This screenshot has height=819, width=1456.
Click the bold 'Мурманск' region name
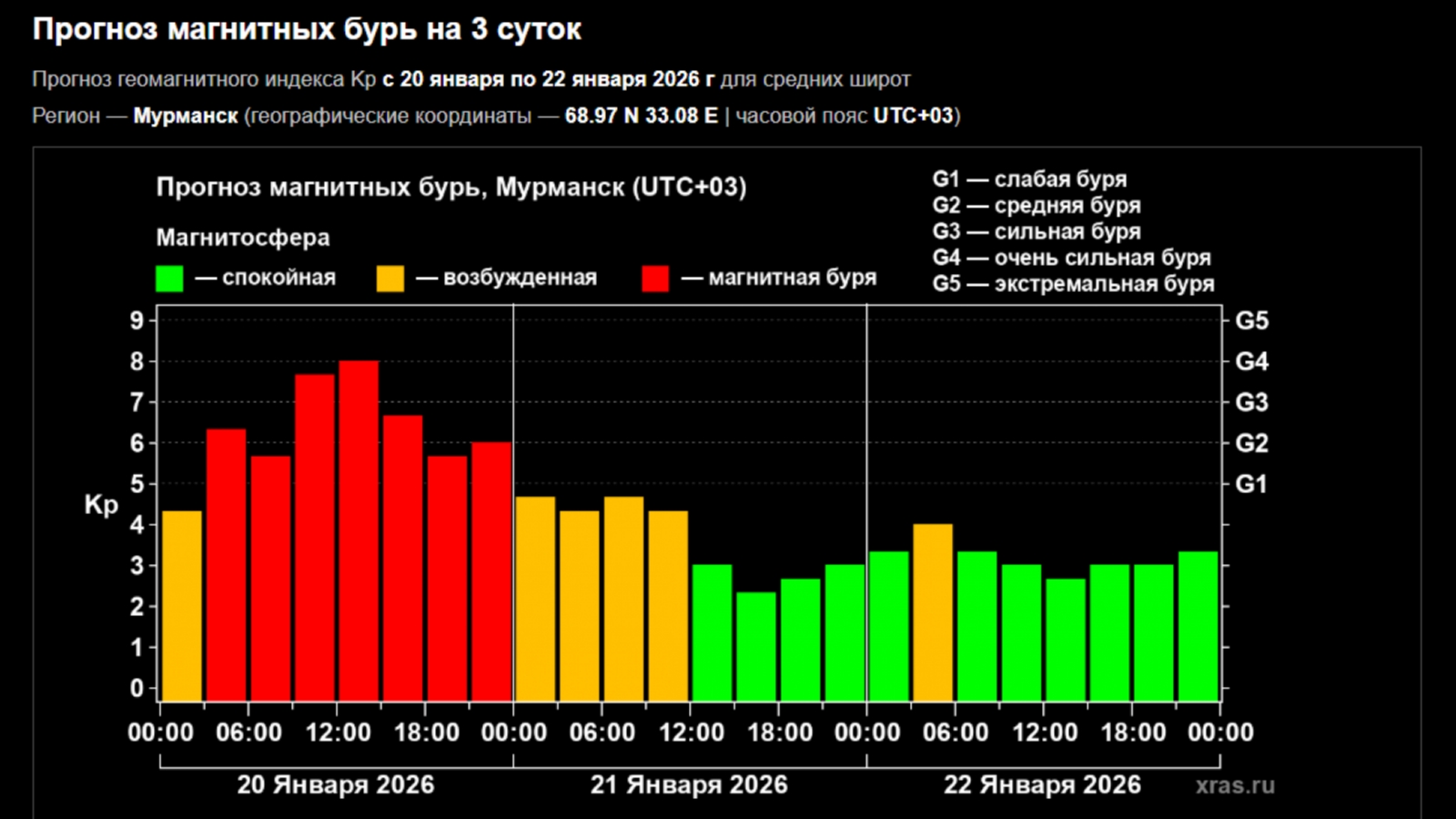186,116
